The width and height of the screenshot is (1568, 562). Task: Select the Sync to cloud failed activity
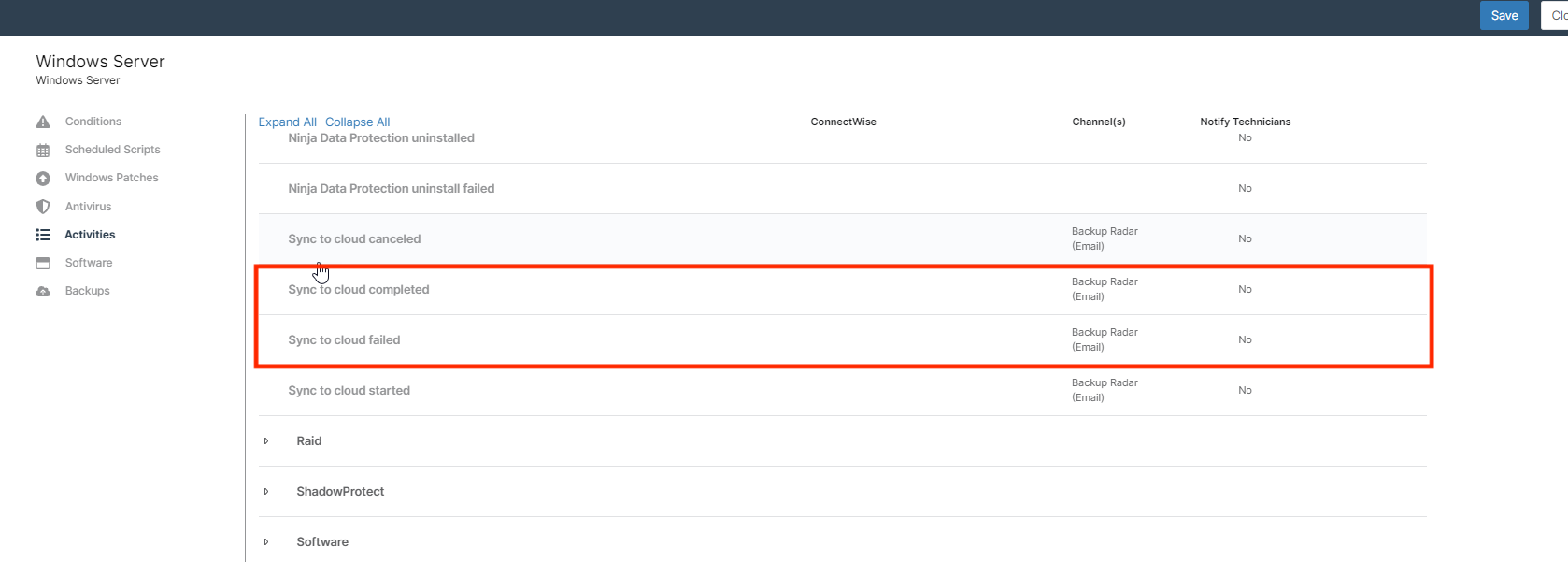[x=344, y=340]
